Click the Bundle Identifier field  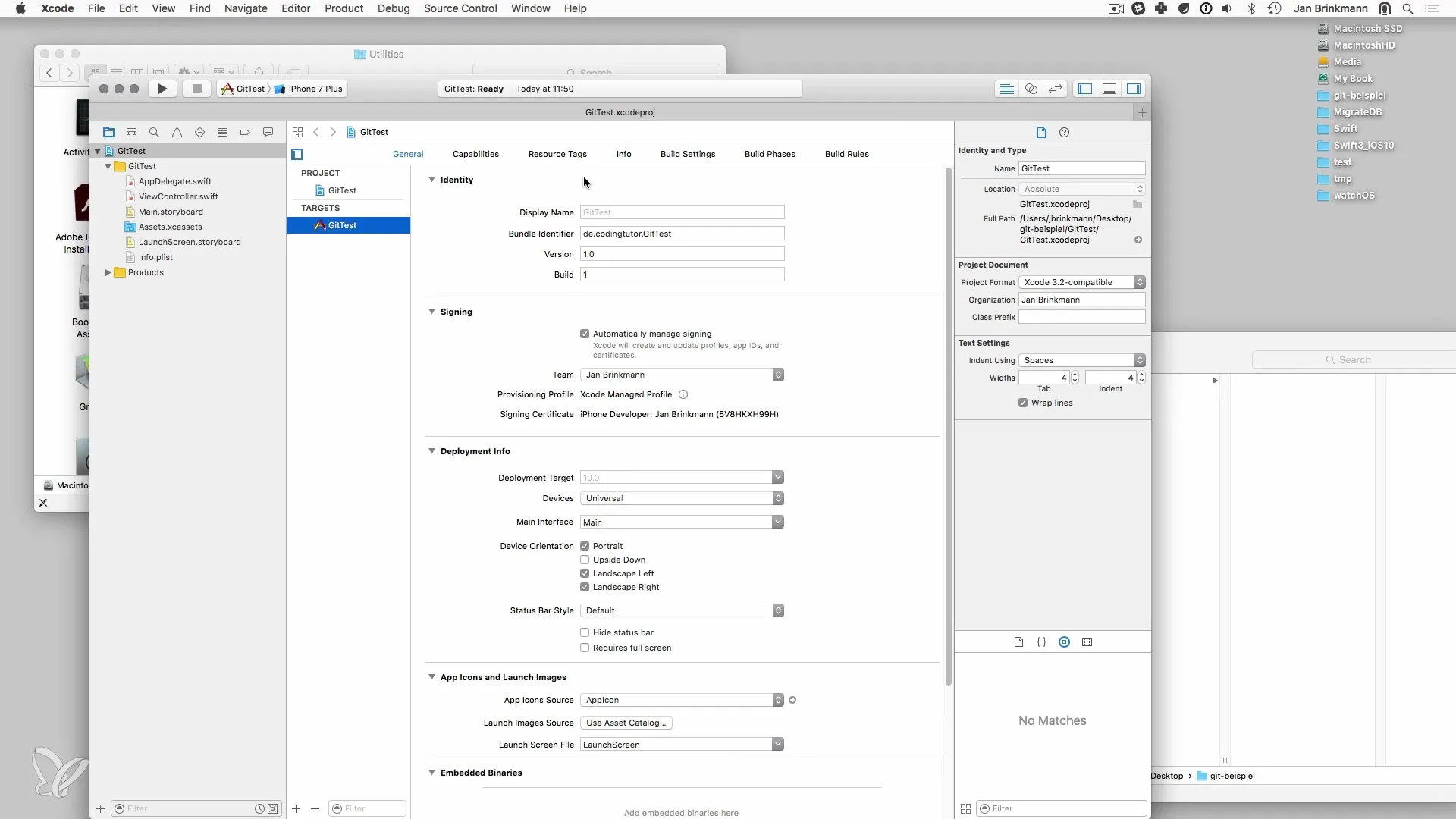coord(682,234)
